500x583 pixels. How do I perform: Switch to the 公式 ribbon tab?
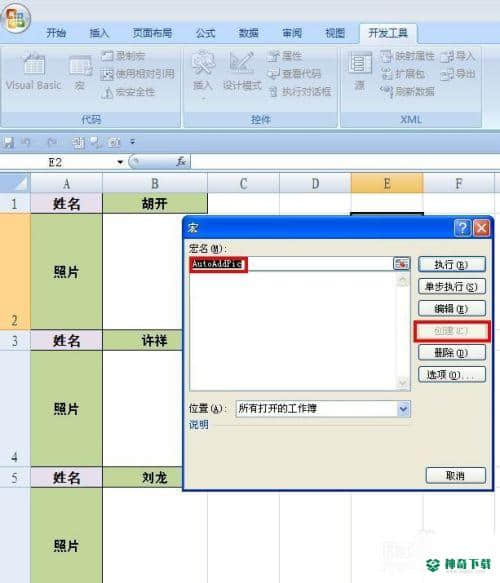tap(206, 33)
